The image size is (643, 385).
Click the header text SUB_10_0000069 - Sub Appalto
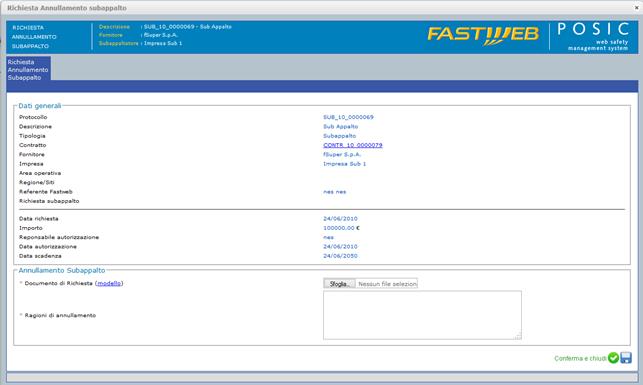tap(187, 27)
